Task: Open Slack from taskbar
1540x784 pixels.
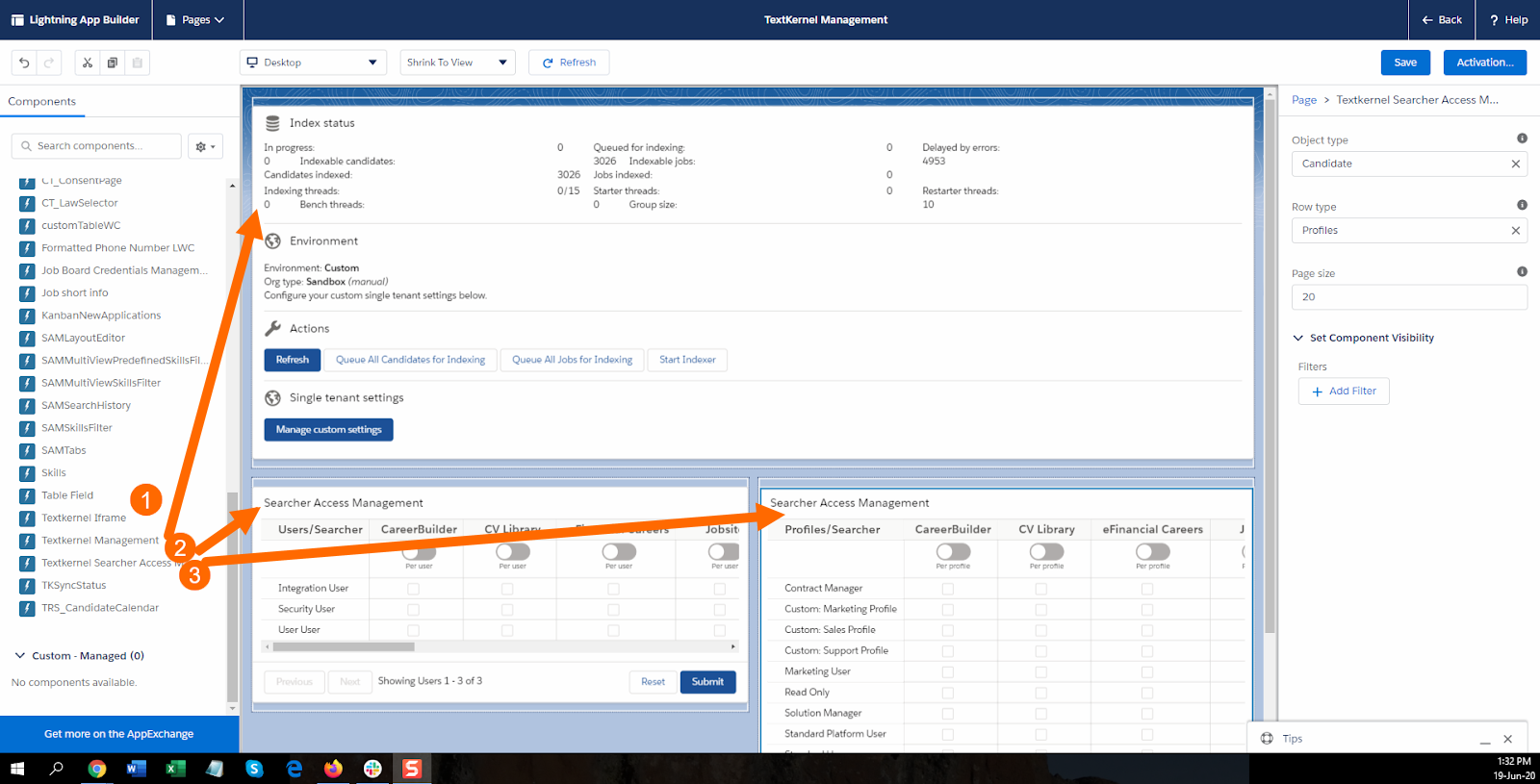Action: point(372,769)
